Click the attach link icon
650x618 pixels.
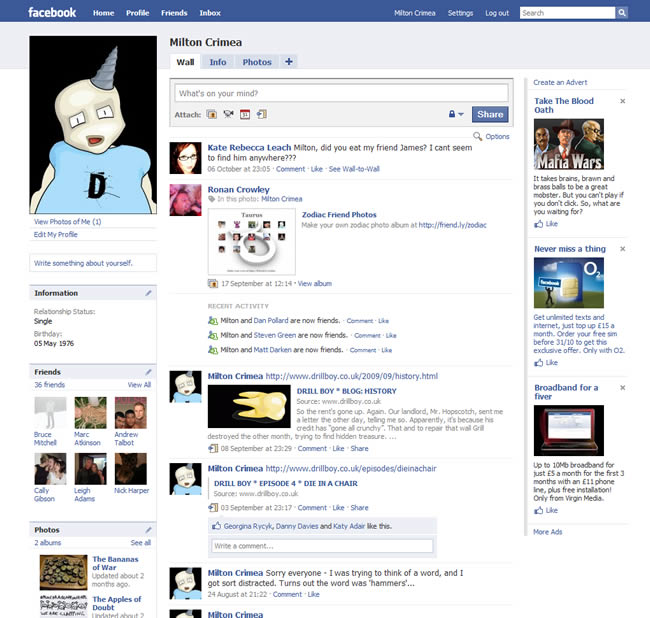(x=260, y=115)
